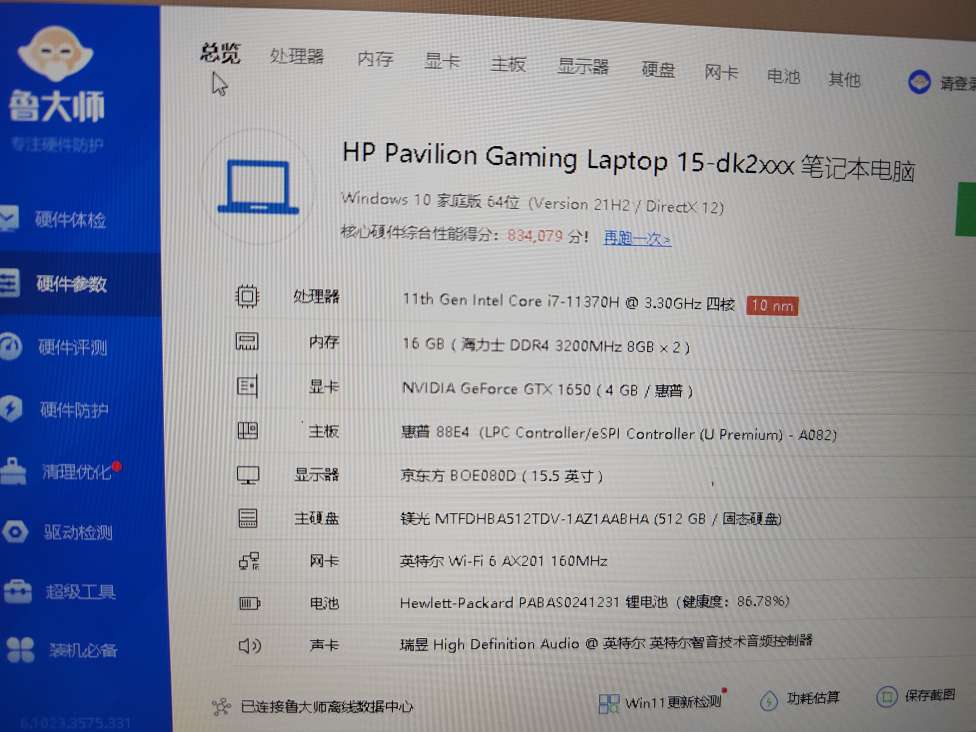Screen dimensions: 976x732
Task: Click the 功耗估算 button
Action: tap(801, 699)
